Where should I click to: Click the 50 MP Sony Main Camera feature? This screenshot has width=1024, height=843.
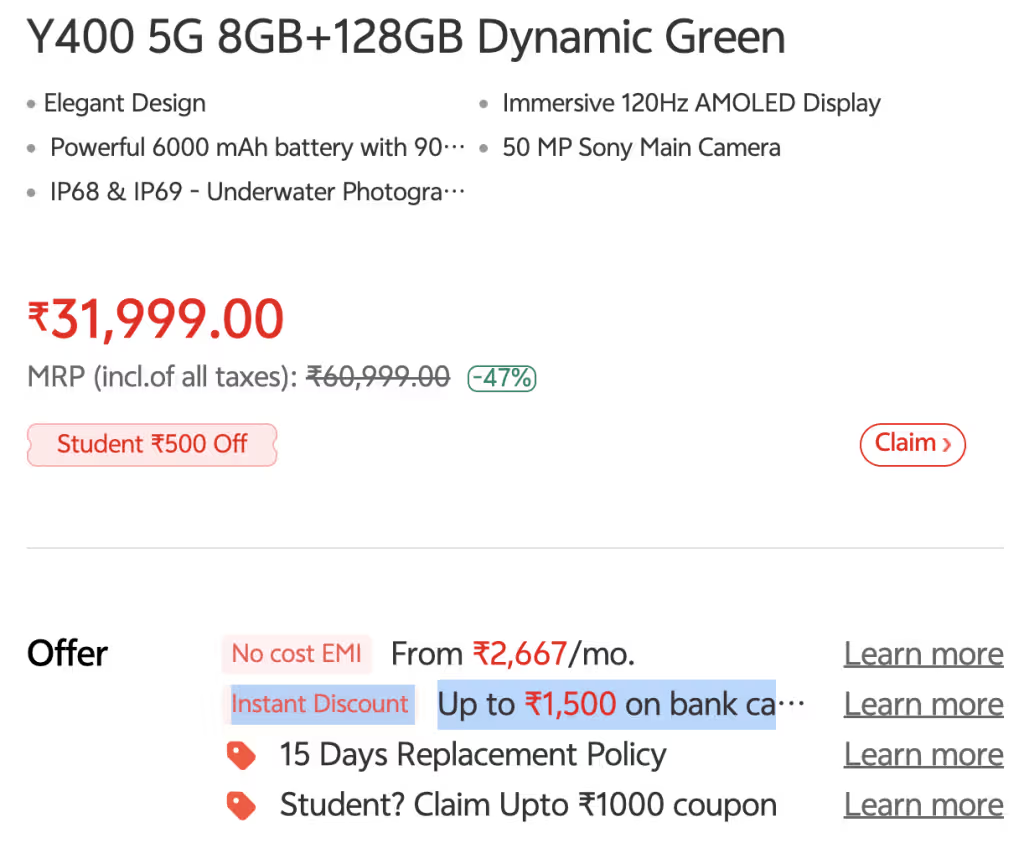[641, 148]
